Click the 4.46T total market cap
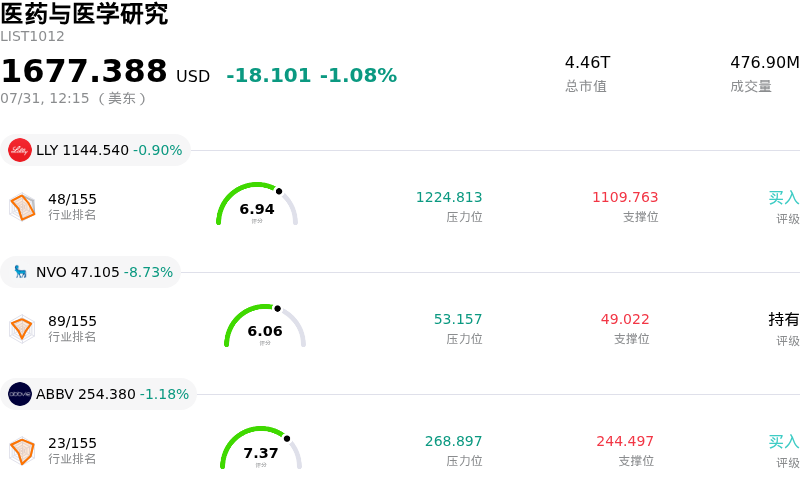 [x=587, y=62]
